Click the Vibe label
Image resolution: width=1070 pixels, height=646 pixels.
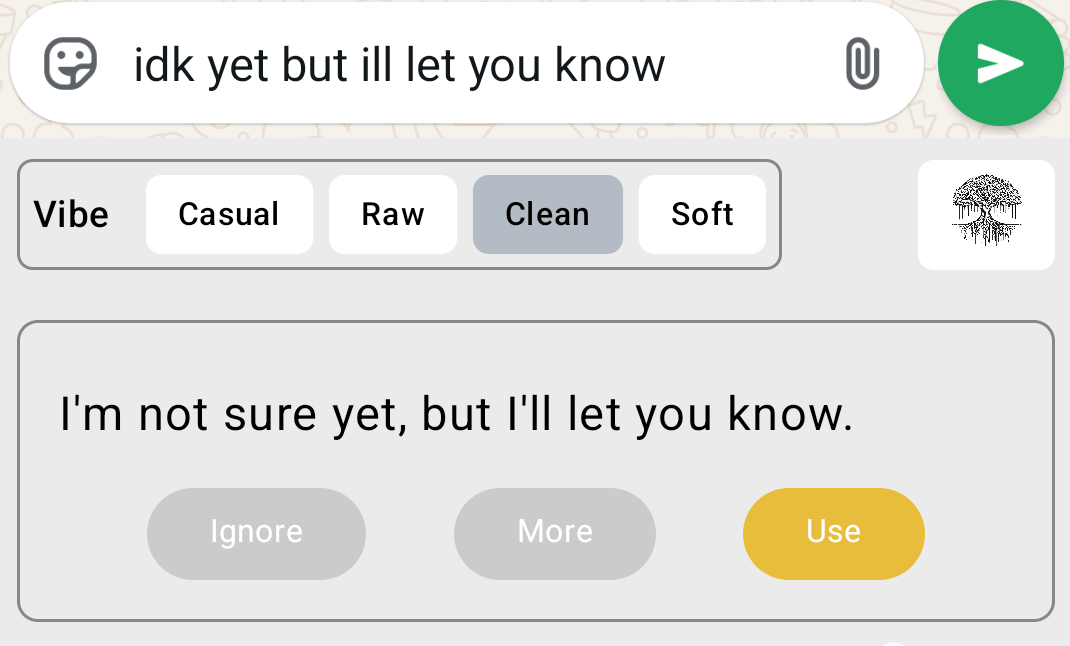pyautogui.click(x=71, y=214)
